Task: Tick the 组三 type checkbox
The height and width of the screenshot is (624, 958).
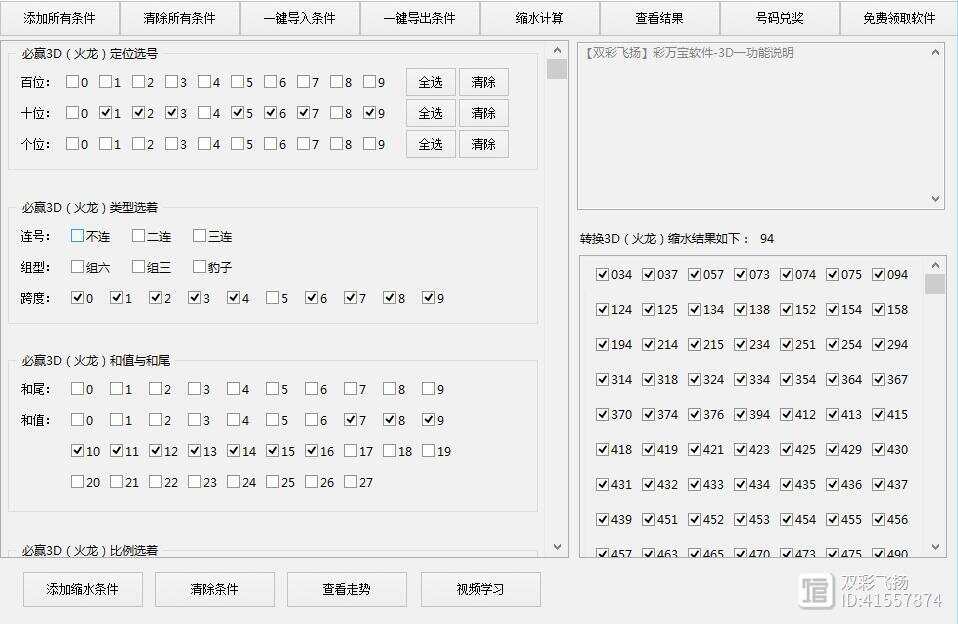Action: pos(138,266)
